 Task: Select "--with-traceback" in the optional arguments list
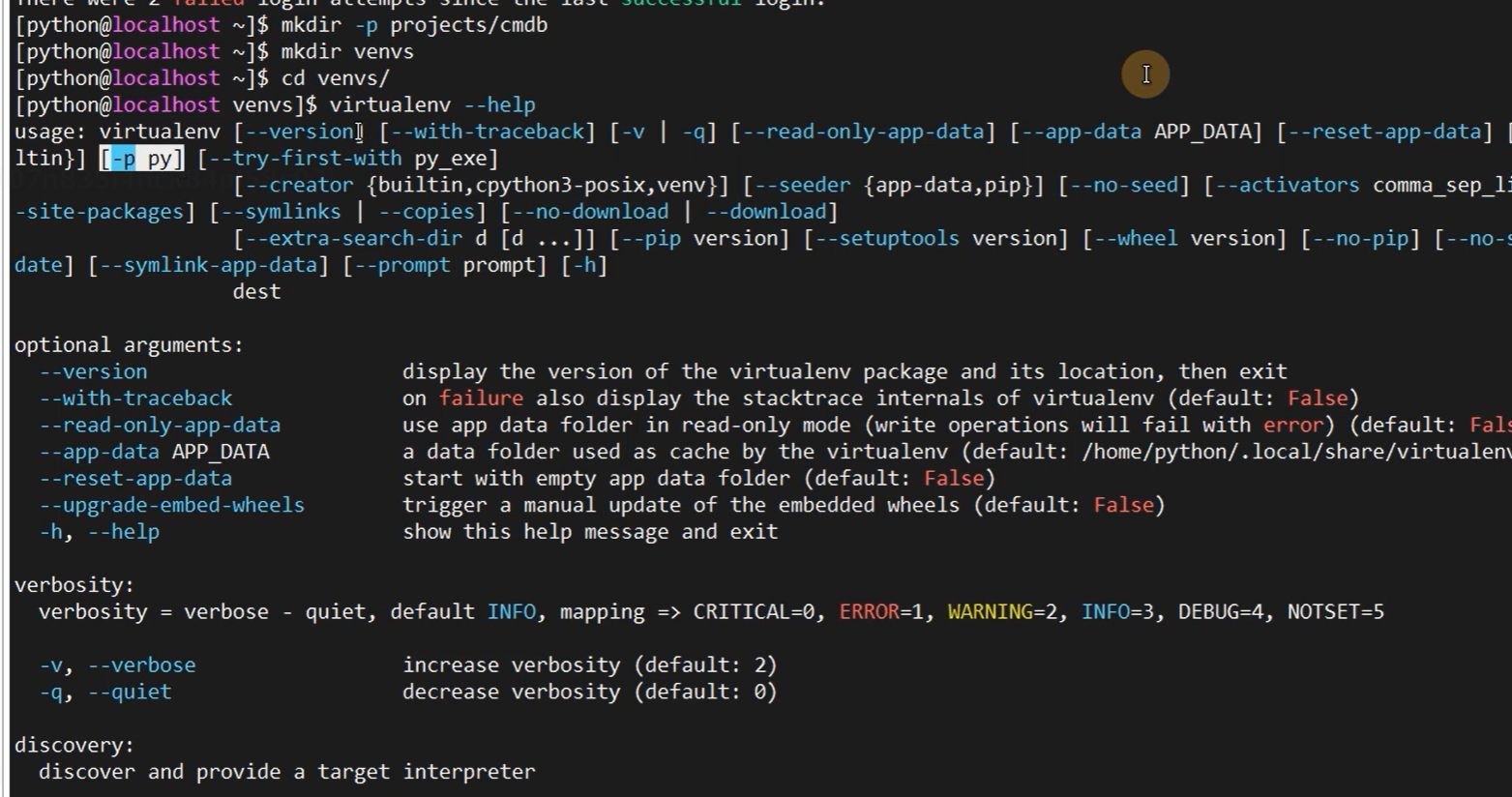pyautogui.click(x=135, y=398)
